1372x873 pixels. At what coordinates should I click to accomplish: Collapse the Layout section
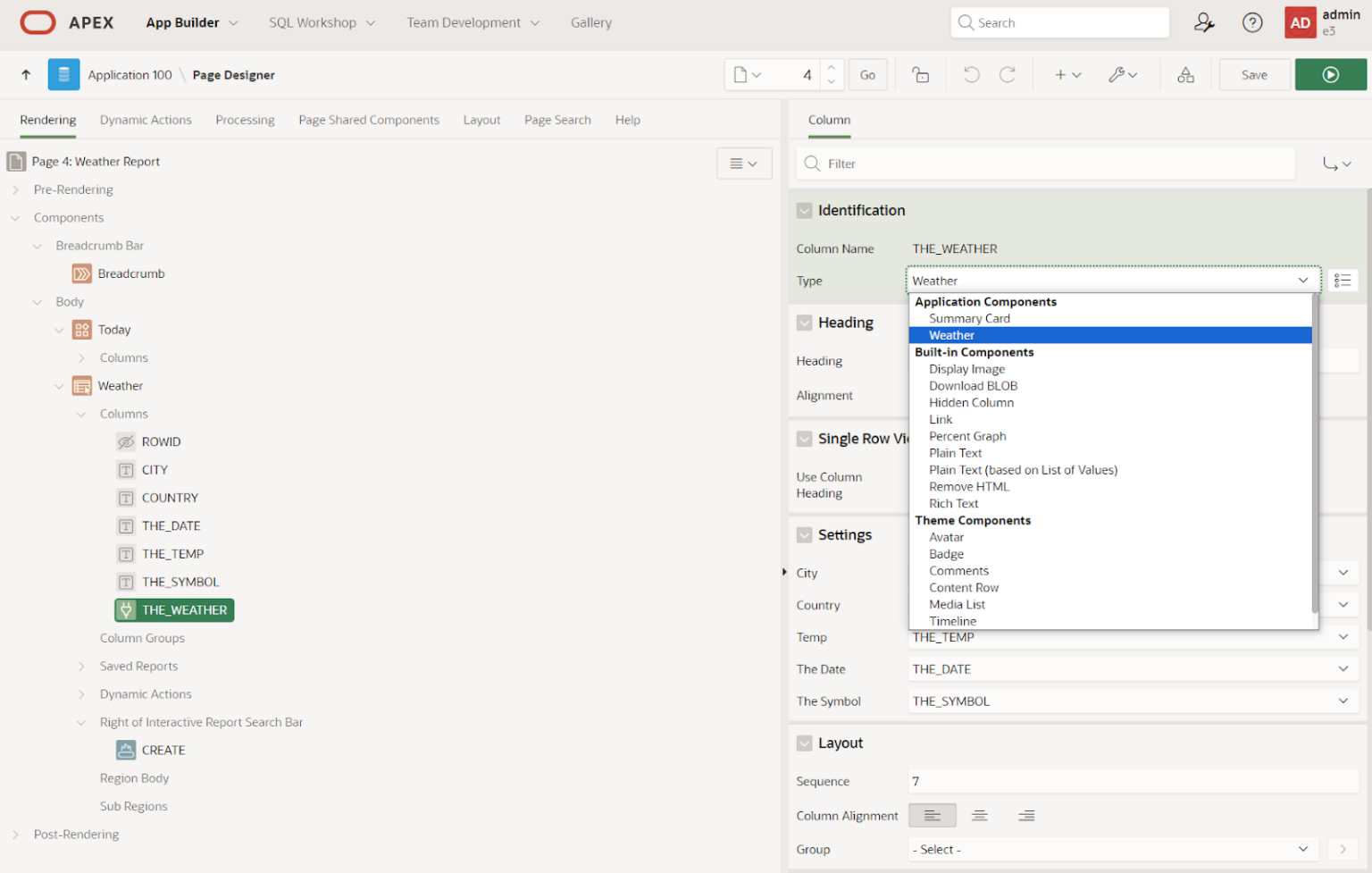805,743
